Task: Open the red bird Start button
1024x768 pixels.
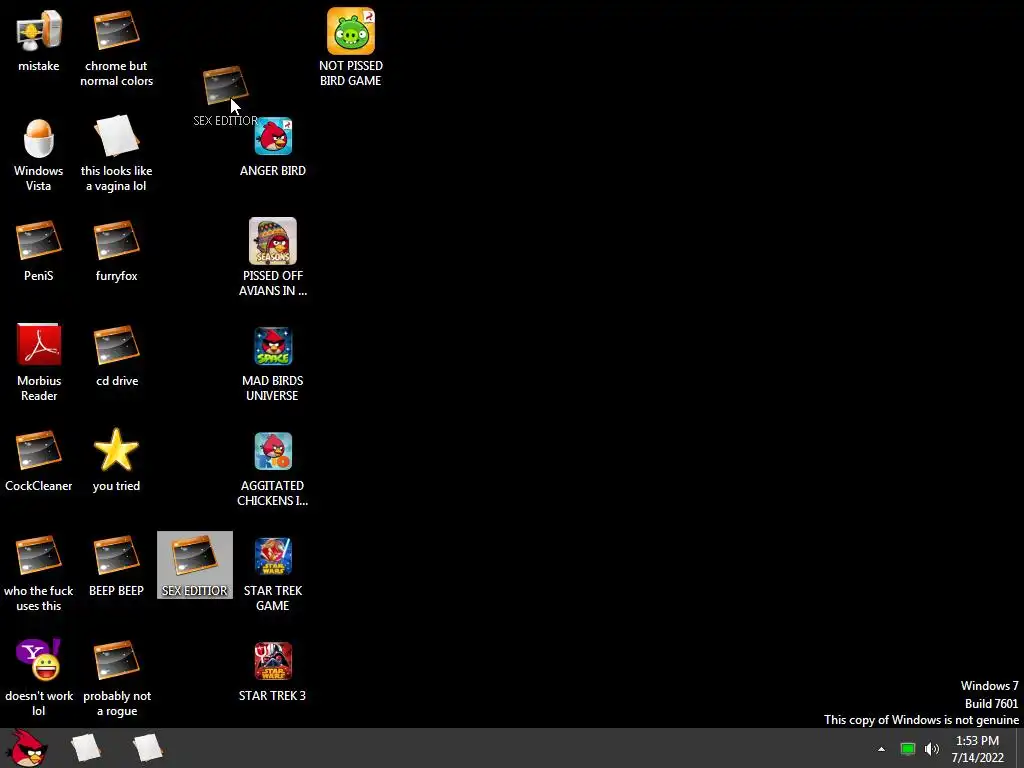Action: [x=27, y=749]
